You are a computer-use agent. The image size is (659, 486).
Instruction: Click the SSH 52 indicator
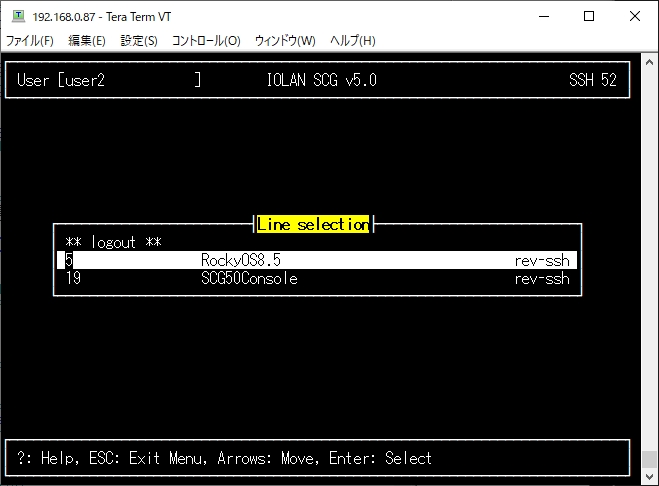click(593, 80)
